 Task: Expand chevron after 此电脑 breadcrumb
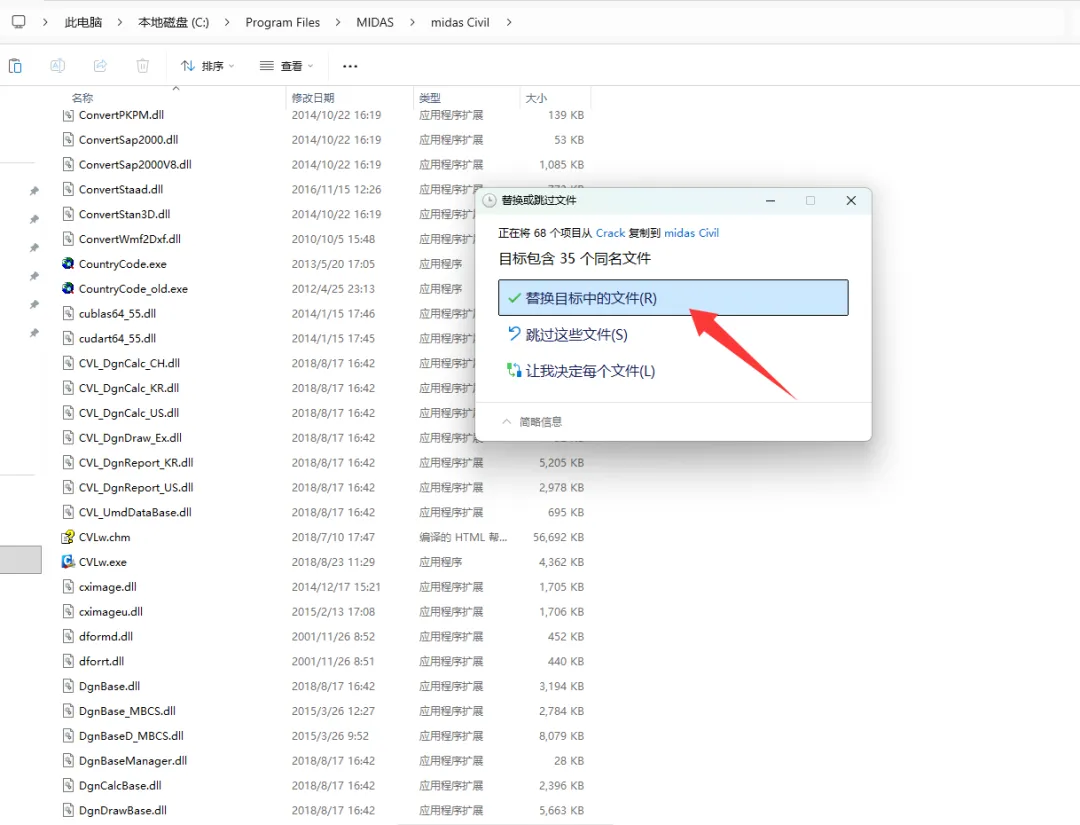[x=120, y=22]
